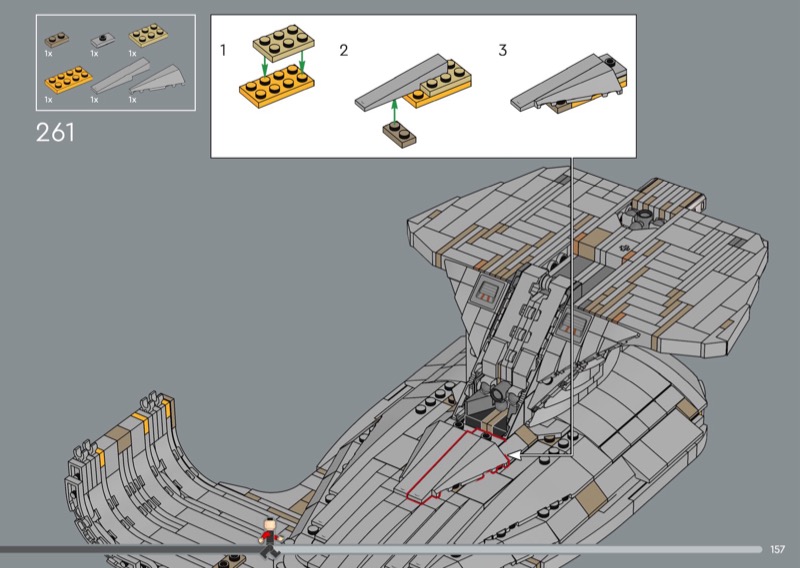Select the gray jumper plate with black stud

pos(101,39)
